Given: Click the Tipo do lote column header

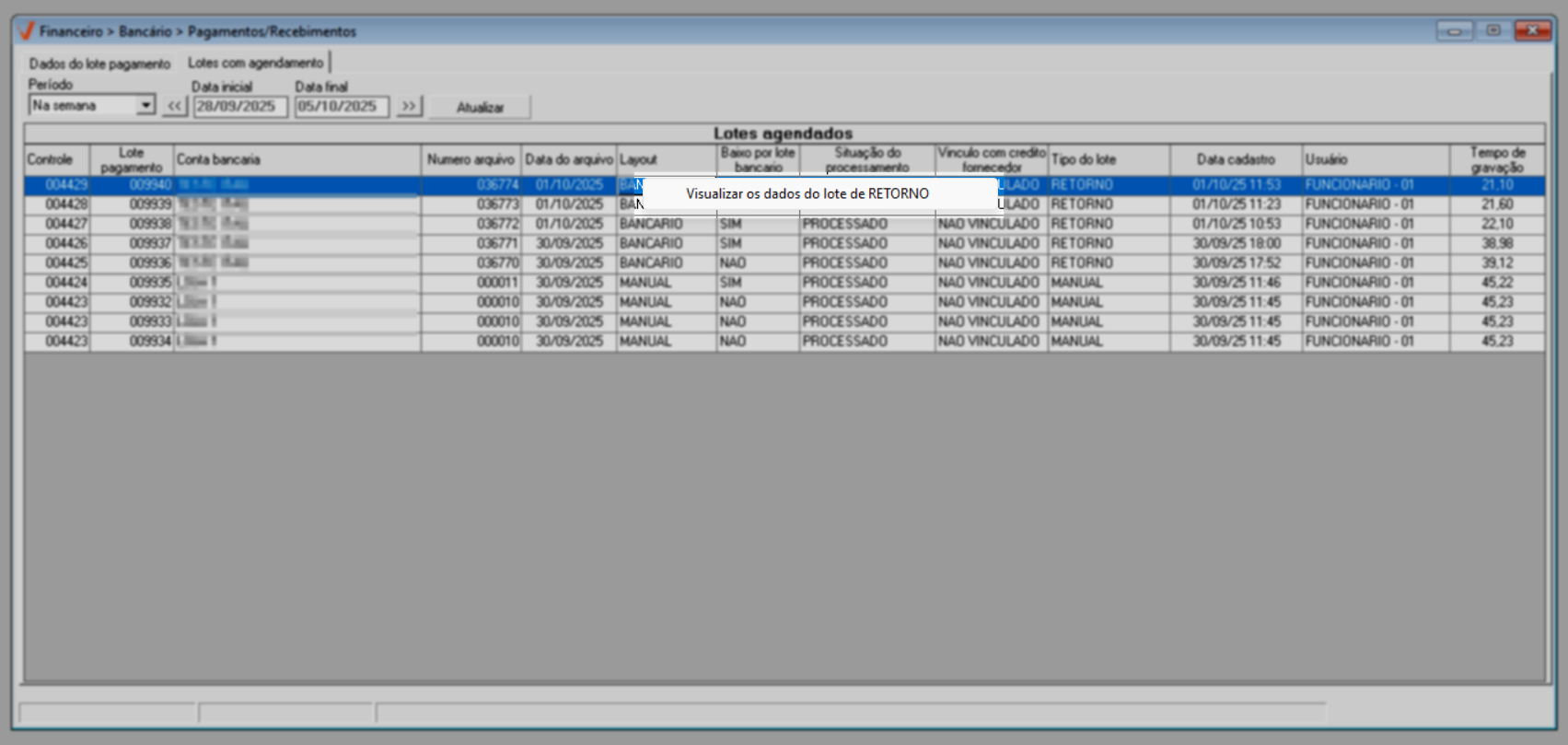Looking at the screenshot, I should click(x=1109, y=160).
